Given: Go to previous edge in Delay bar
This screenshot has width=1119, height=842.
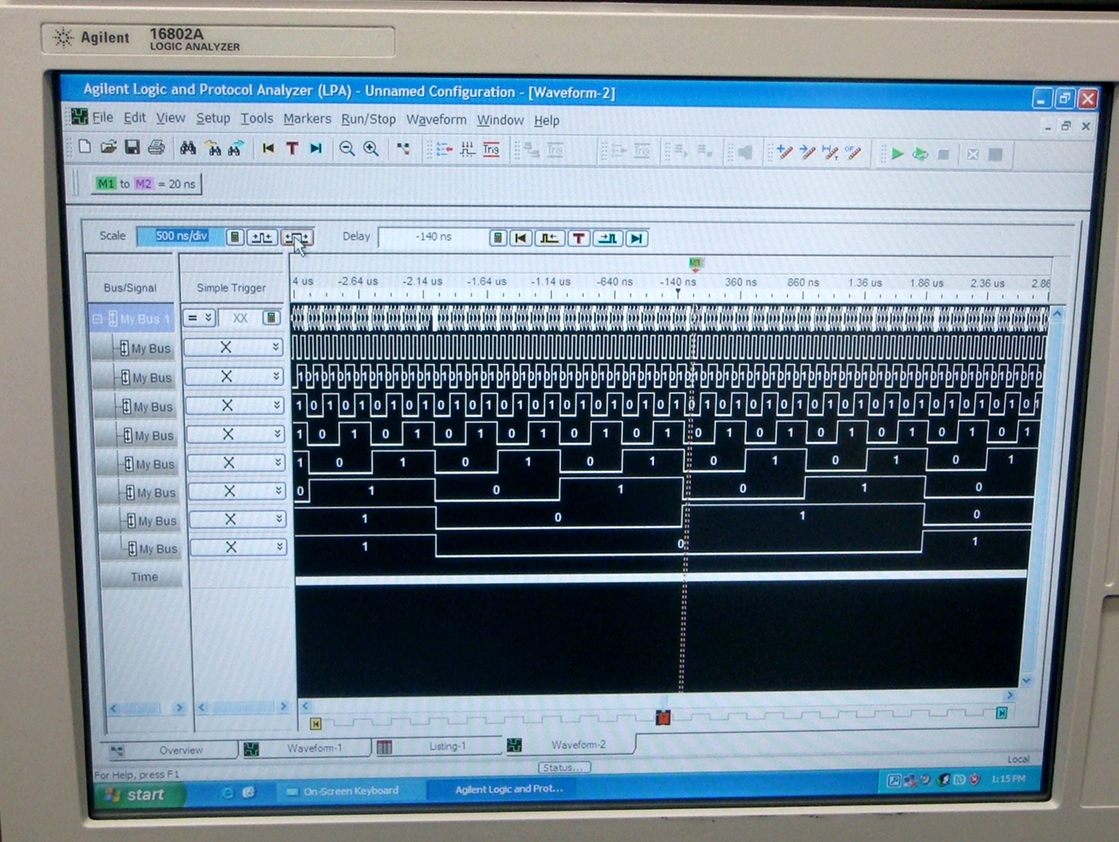Looking at the screenshot, I should pyautogui.click(x=549, y=238).
